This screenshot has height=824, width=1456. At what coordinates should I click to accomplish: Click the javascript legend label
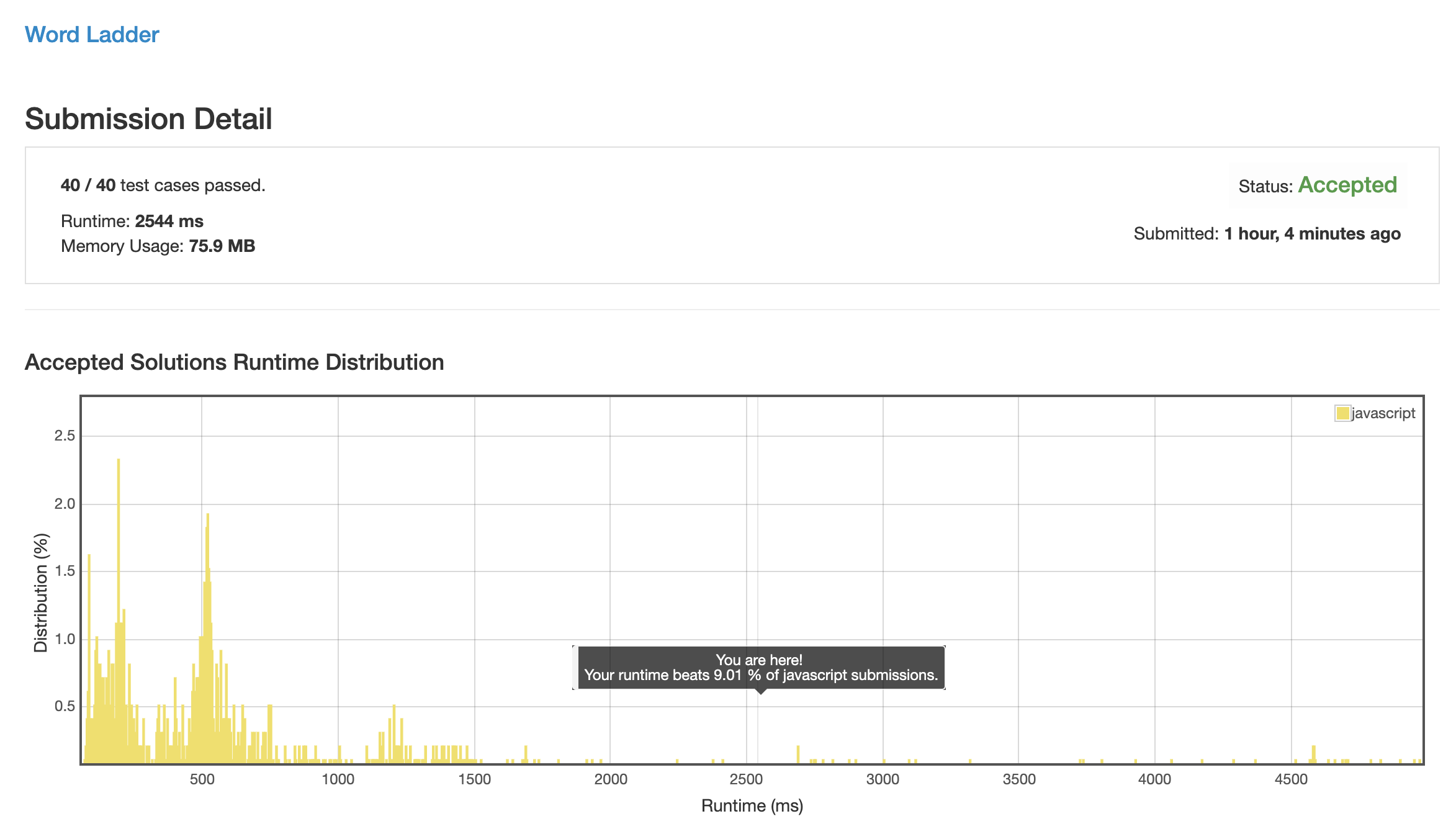1383,413
